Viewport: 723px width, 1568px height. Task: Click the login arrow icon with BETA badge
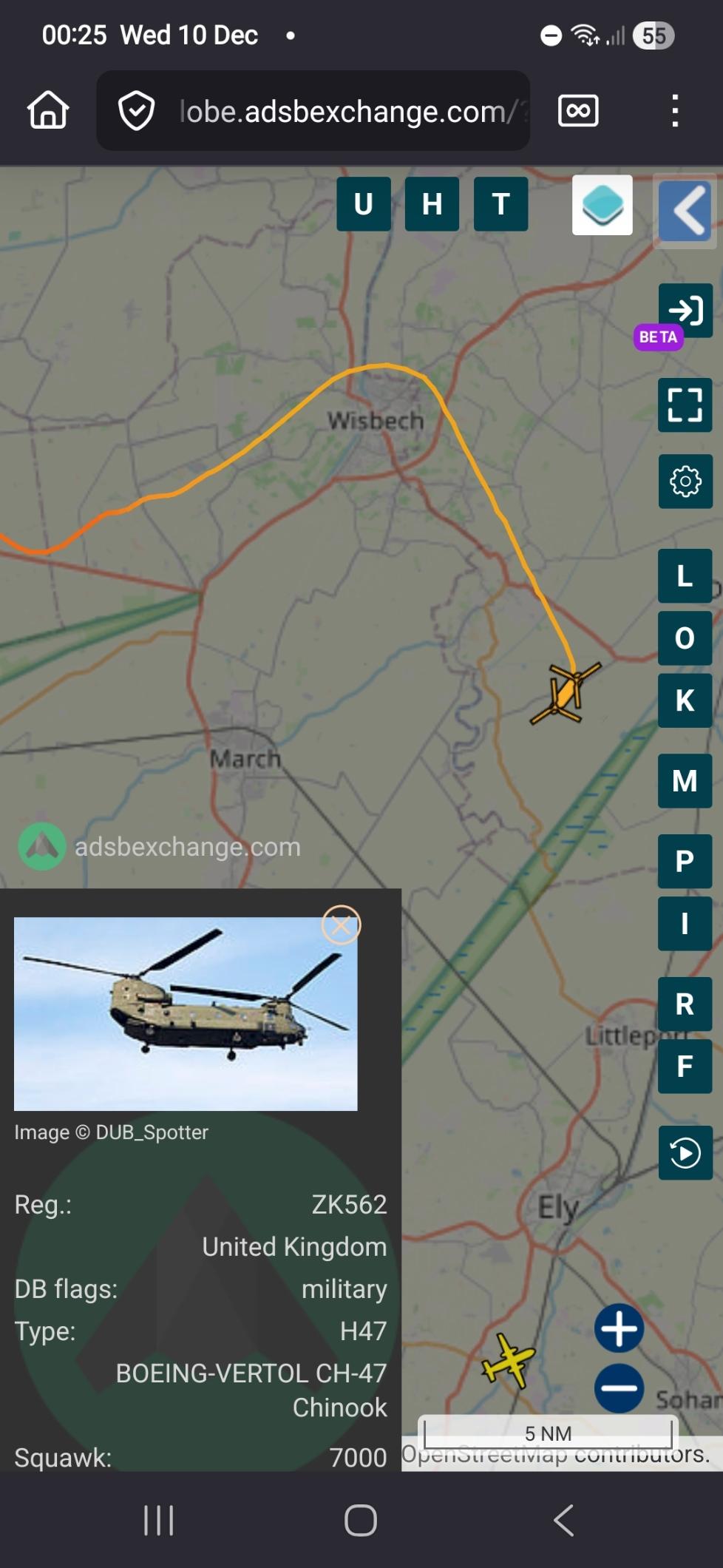click(x=685, y=310)
